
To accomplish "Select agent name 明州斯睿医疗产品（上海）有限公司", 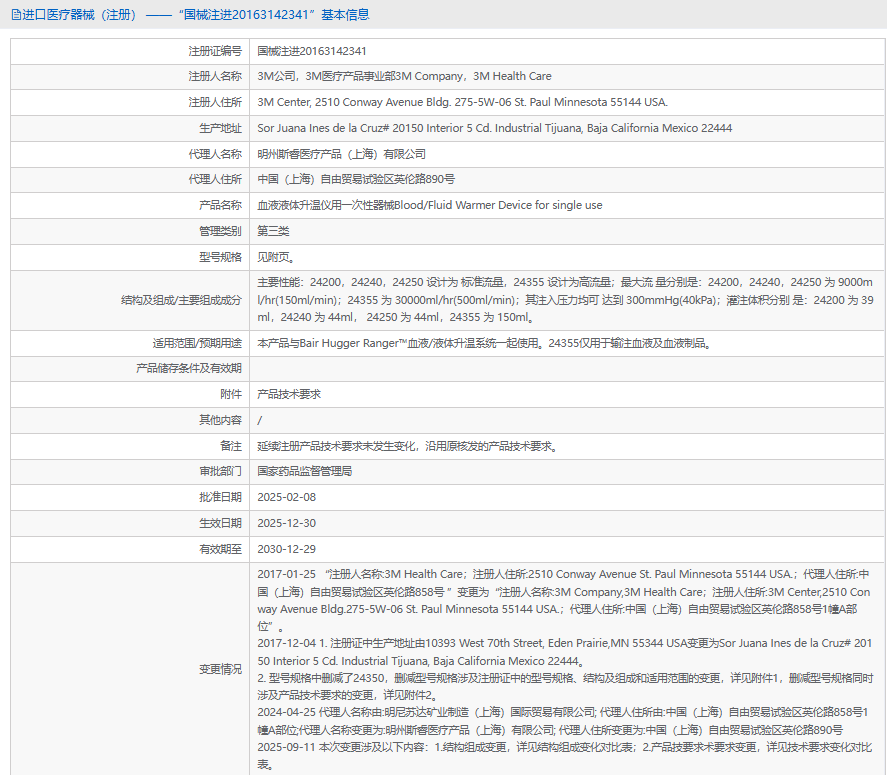I will 341,154.
